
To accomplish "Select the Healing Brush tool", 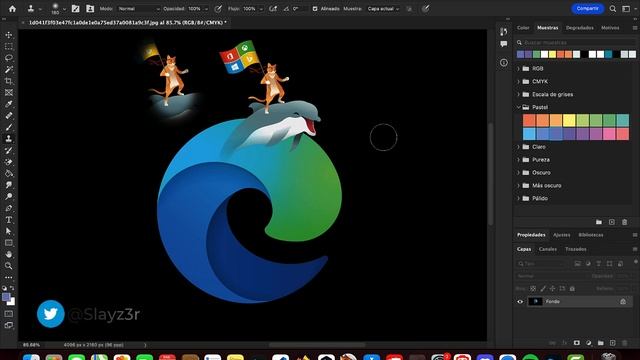I will [9, 116].
